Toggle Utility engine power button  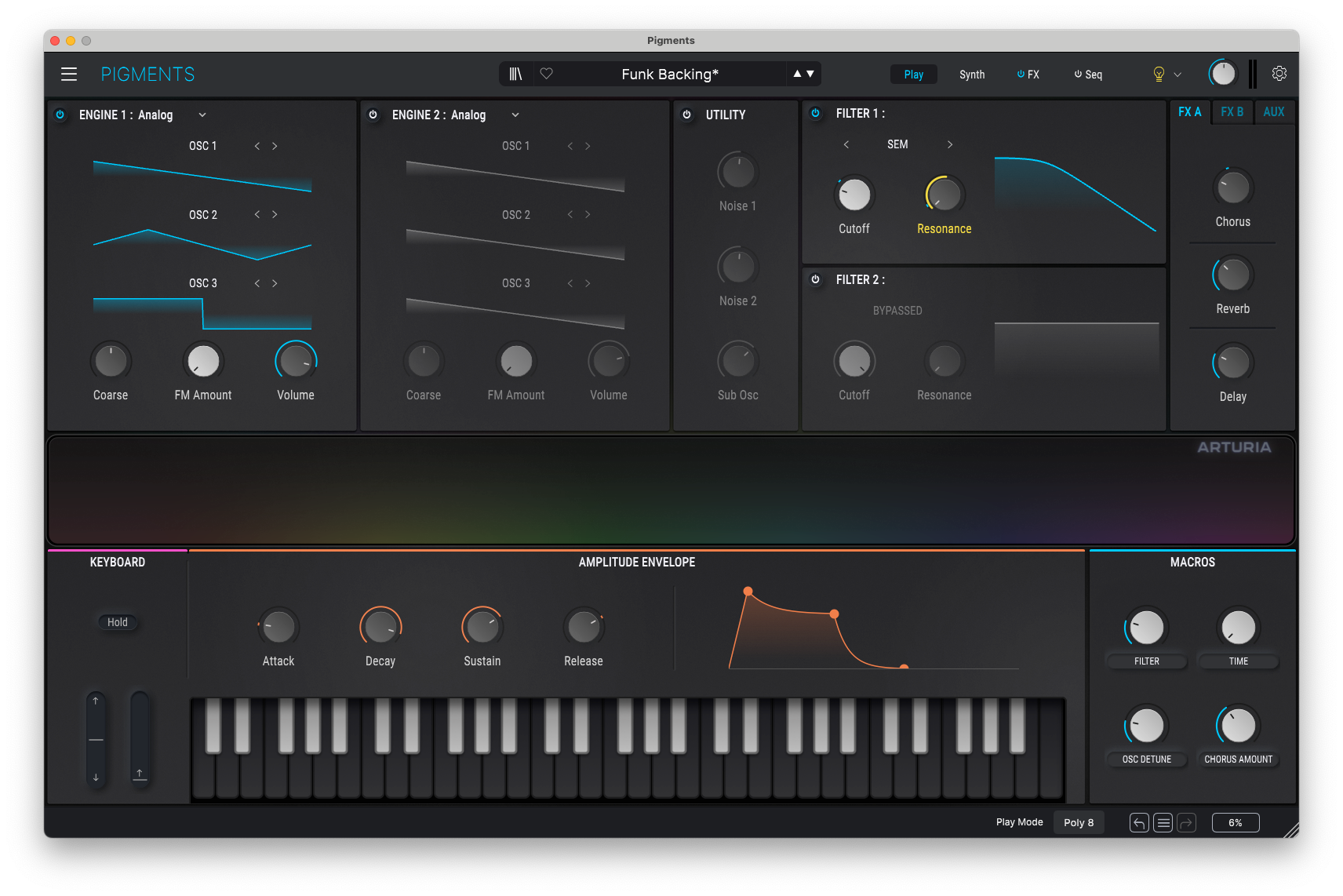687,115
